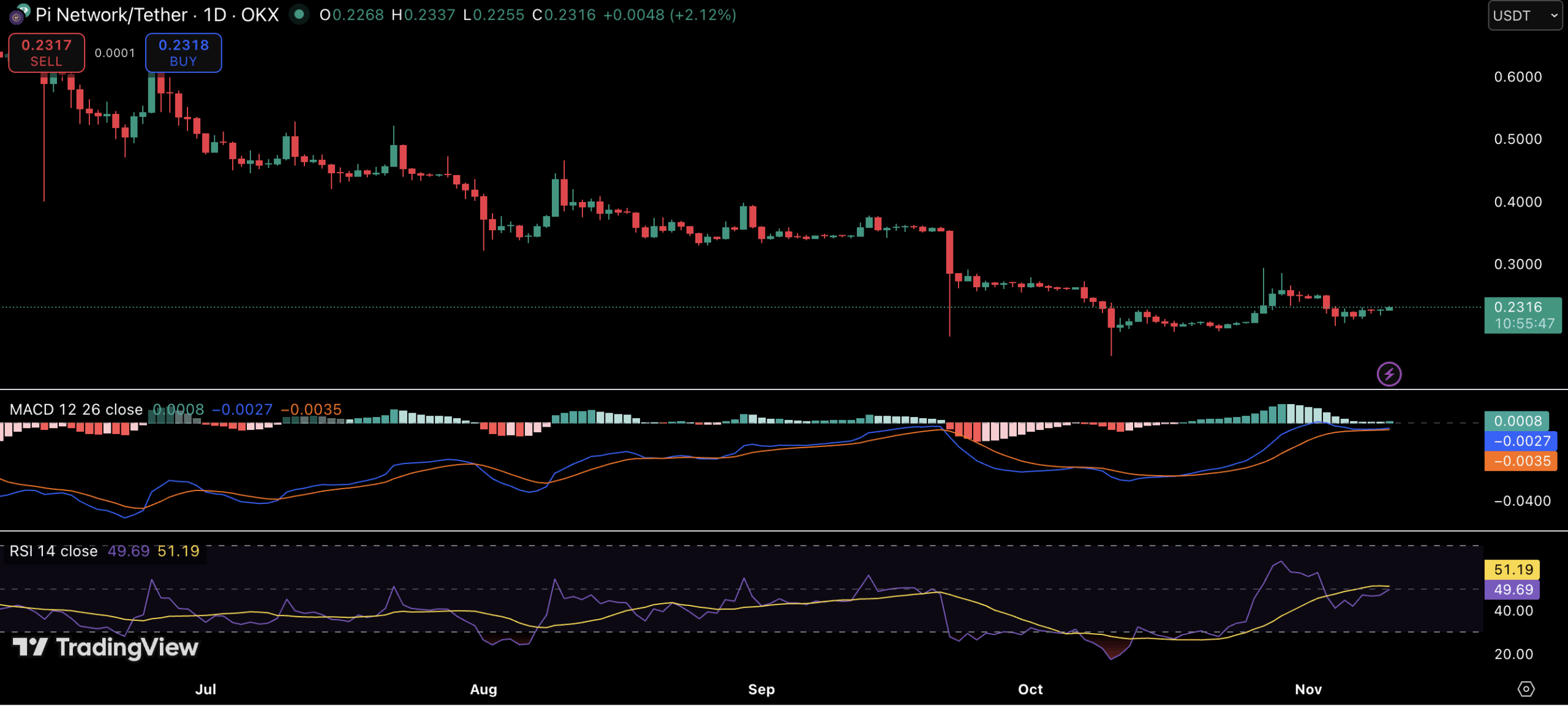Viewport: 1568px width, 706px height.
Task: Click the green 0.0008 histogram value label
Action: pos(1517,421)
